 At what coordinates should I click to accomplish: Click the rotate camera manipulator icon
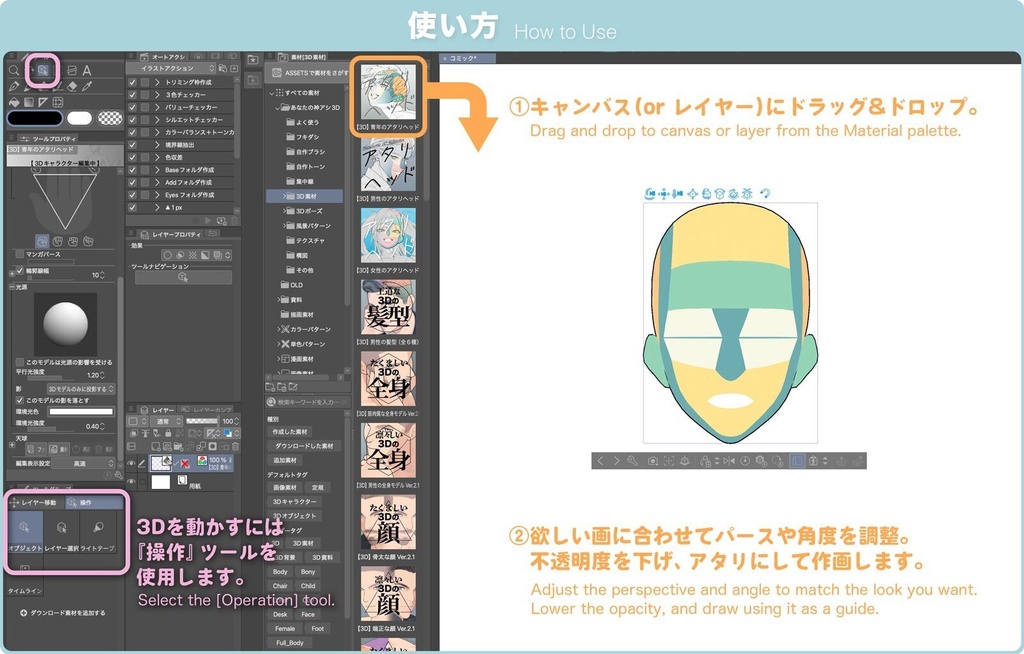[x=649, y=193]
